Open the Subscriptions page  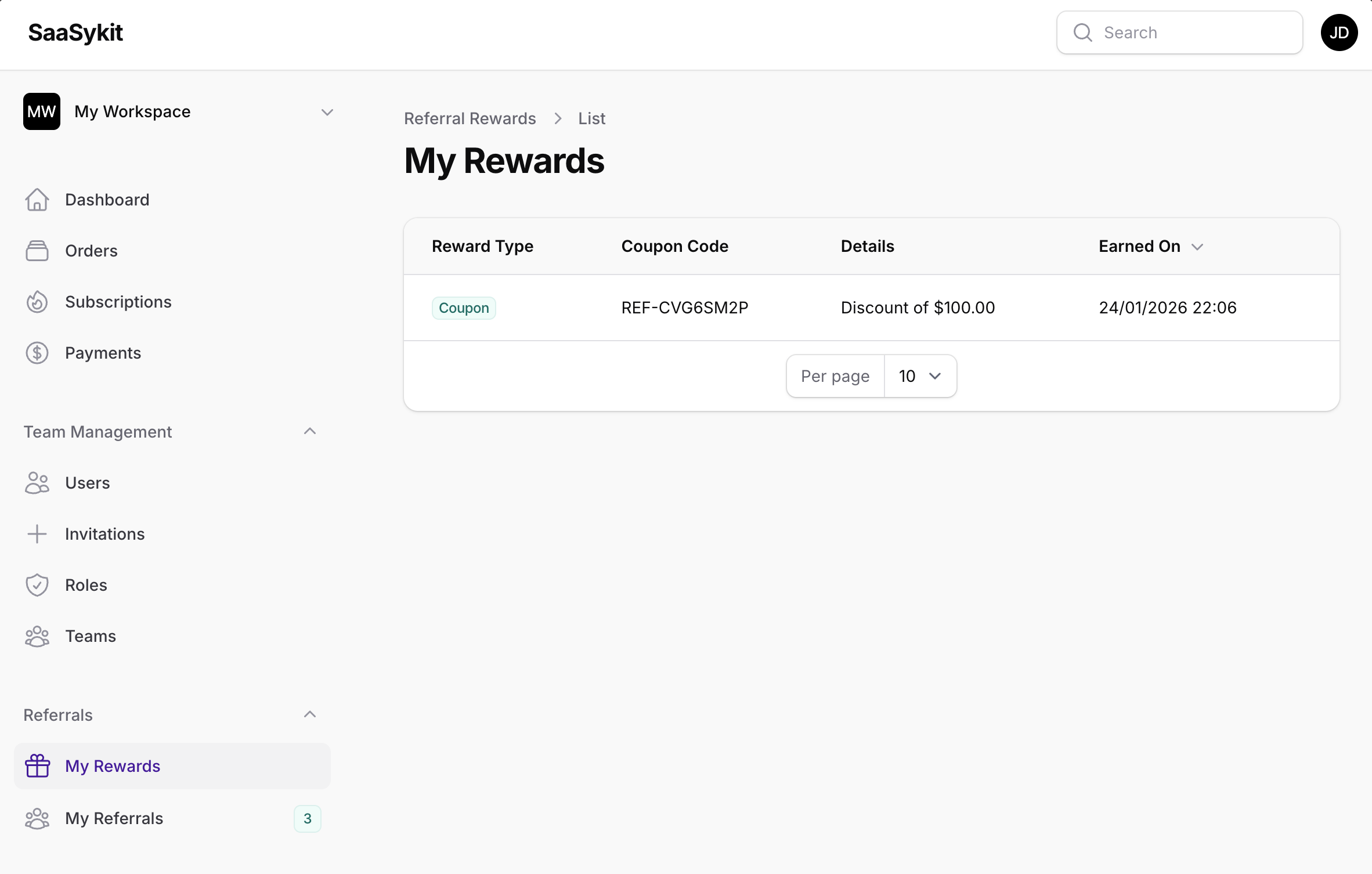click(x=118, y=301)
